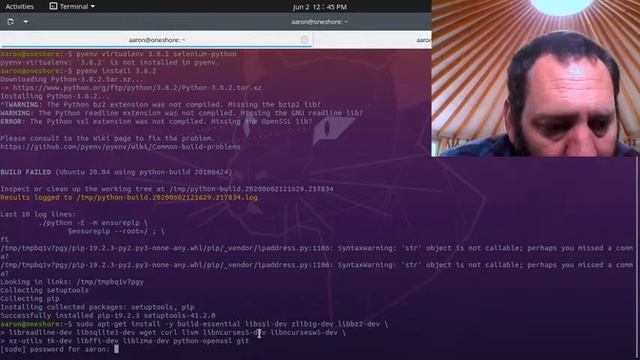
Task: Expand the Terminal app menu arrow
Action: coord(93,7)
